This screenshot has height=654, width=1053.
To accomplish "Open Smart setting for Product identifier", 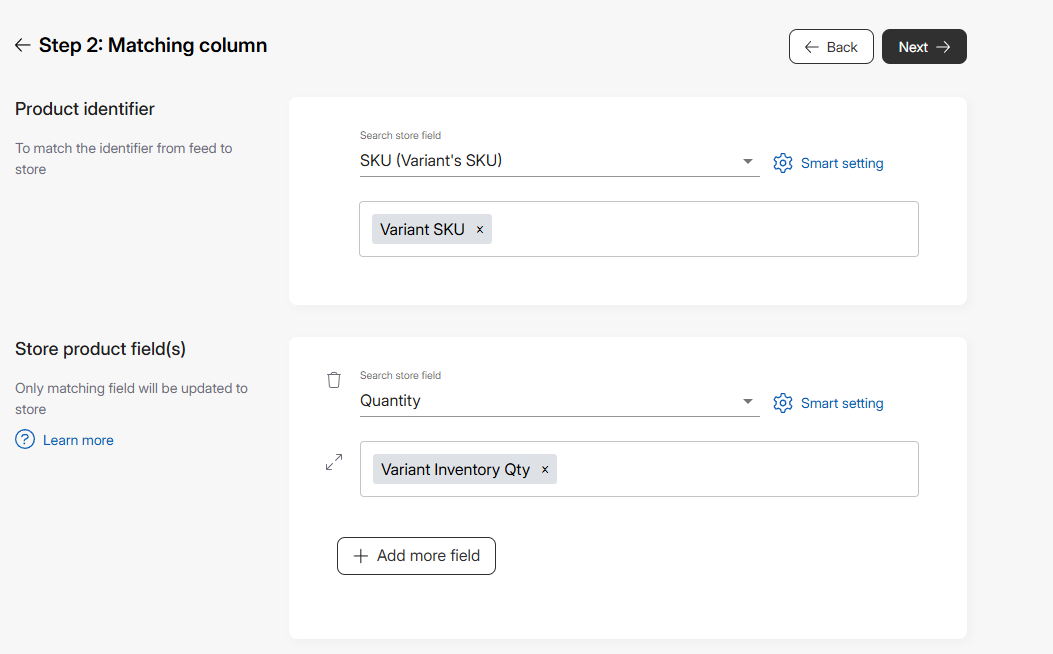I will (842, 163).
